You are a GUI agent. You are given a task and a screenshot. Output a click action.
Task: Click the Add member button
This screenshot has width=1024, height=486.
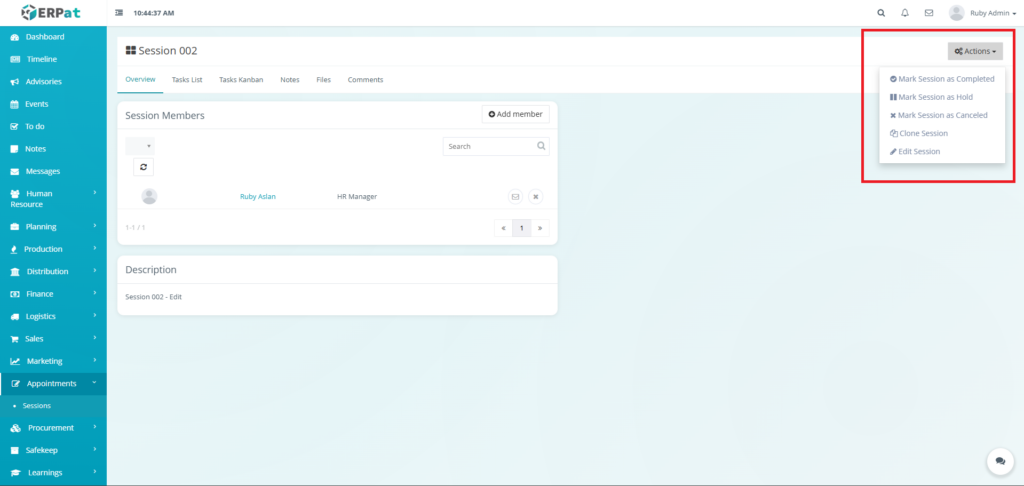(515, 114)
